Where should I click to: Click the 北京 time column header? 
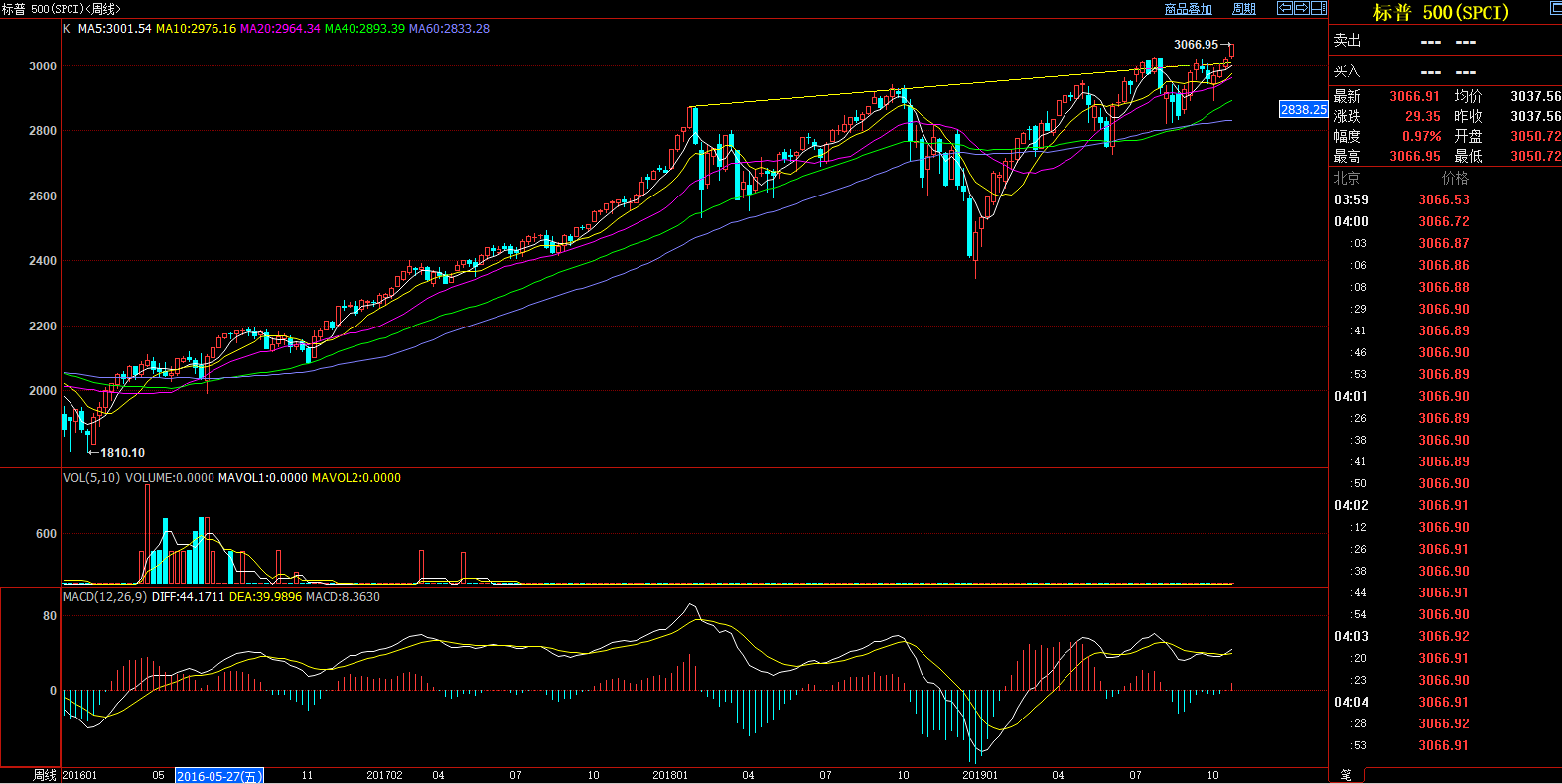pos(1347,178)
